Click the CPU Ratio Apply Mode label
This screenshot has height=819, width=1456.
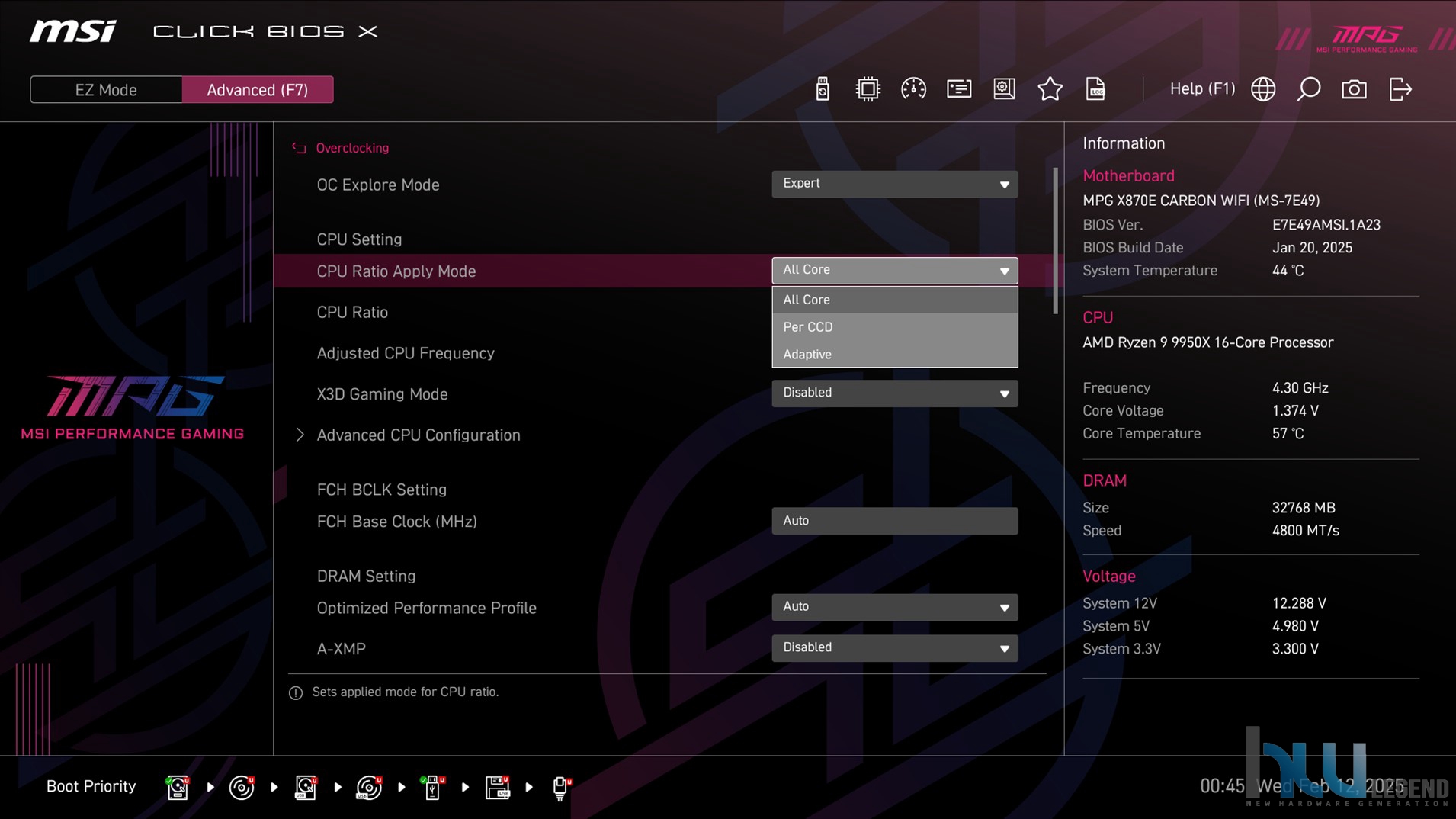tap(396, 271)
